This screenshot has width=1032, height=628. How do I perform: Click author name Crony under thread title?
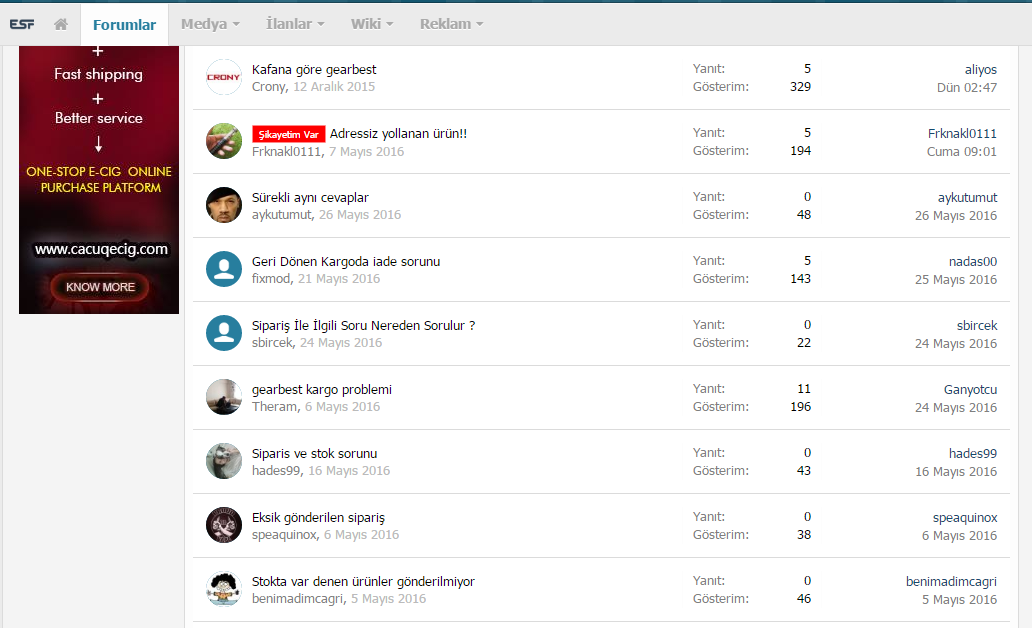point(269,87)
